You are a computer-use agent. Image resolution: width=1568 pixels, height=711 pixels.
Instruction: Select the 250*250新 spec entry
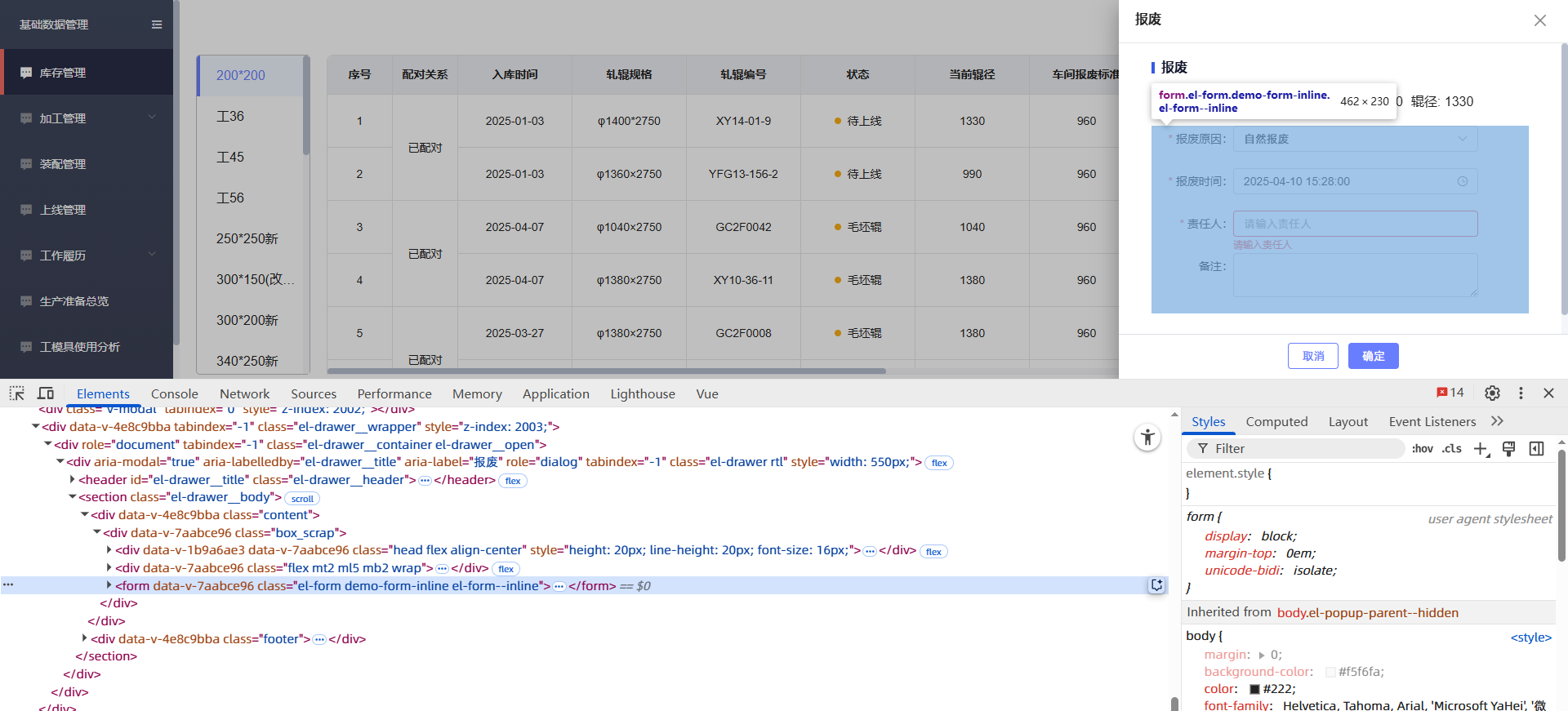[250, 238]
